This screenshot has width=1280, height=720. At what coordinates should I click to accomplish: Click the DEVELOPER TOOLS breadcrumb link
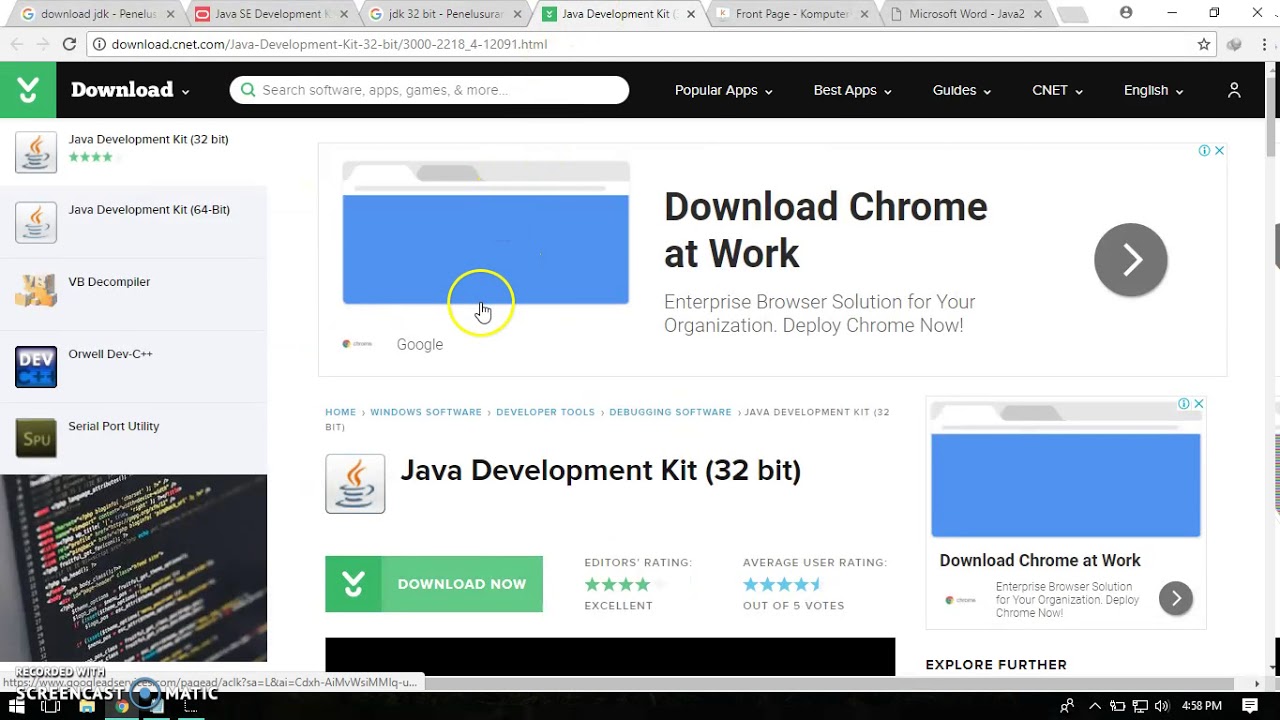point(545,412)
